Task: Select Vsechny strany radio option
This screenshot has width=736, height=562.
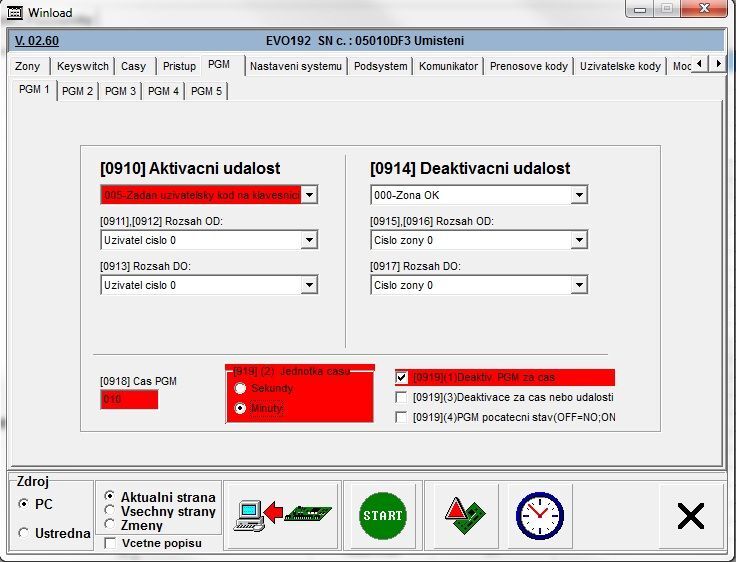Action: tap(110, 509)
